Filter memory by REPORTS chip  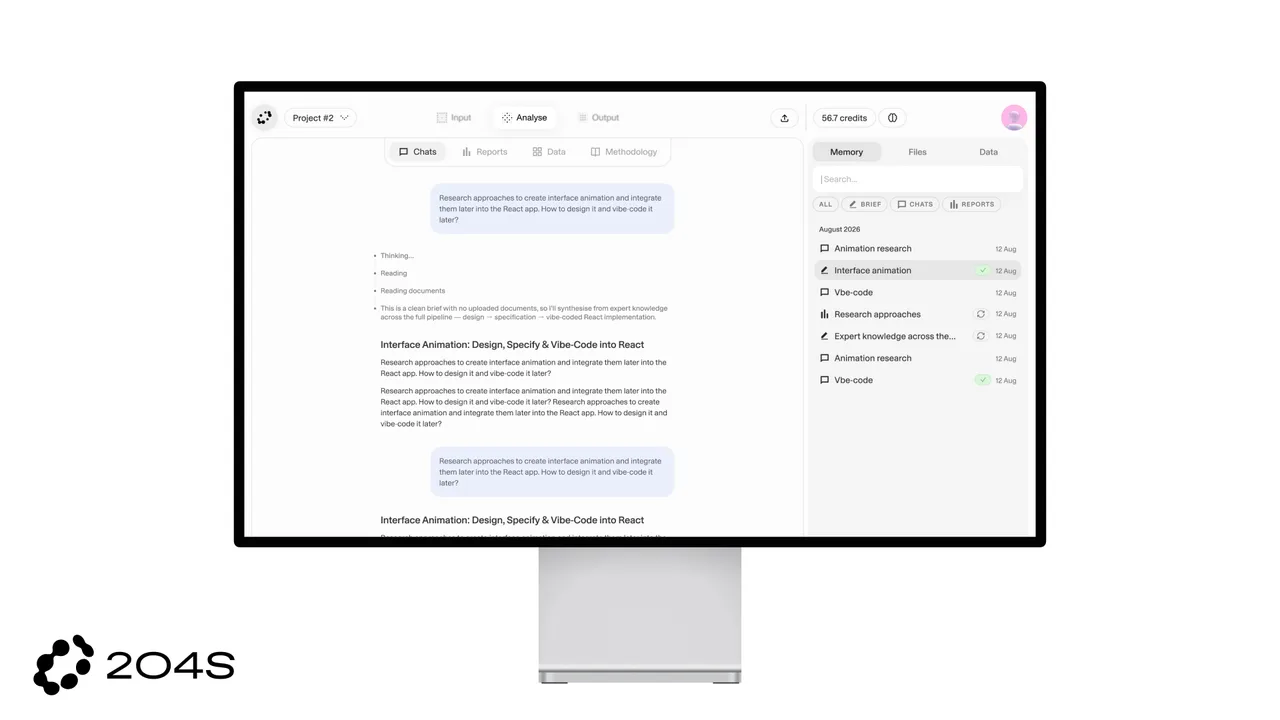click(x=972, y=204)
